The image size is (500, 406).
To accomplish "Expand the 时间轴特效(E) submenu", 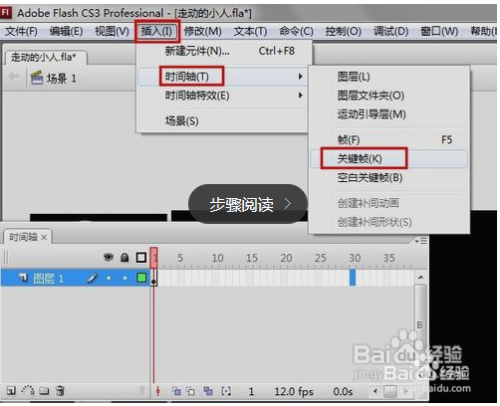I will [223, 96].
